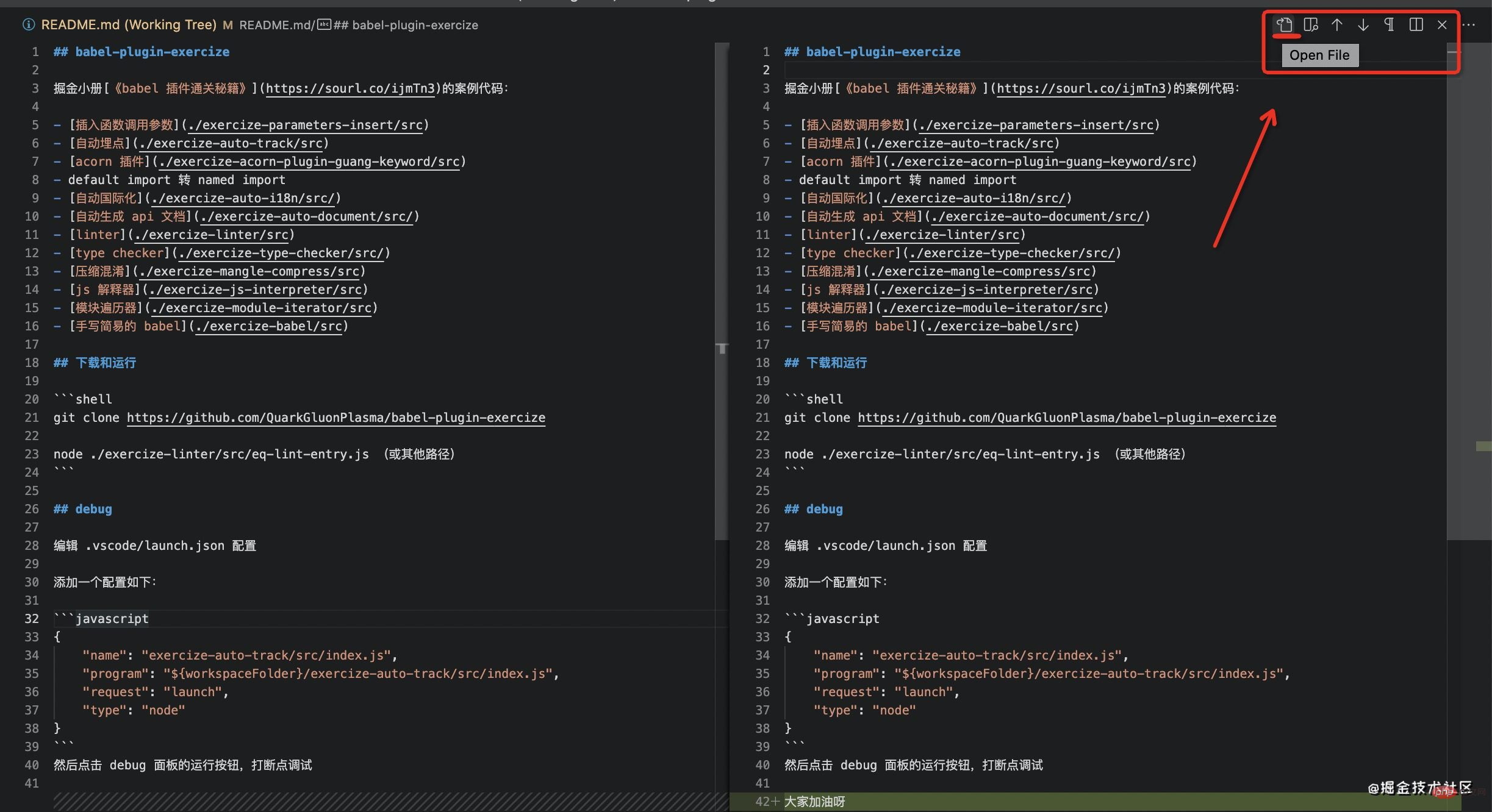The image size is (1492, 812).
Task: Click the exercize-auto-track/src link on left line 6
Action: [231, 144]
